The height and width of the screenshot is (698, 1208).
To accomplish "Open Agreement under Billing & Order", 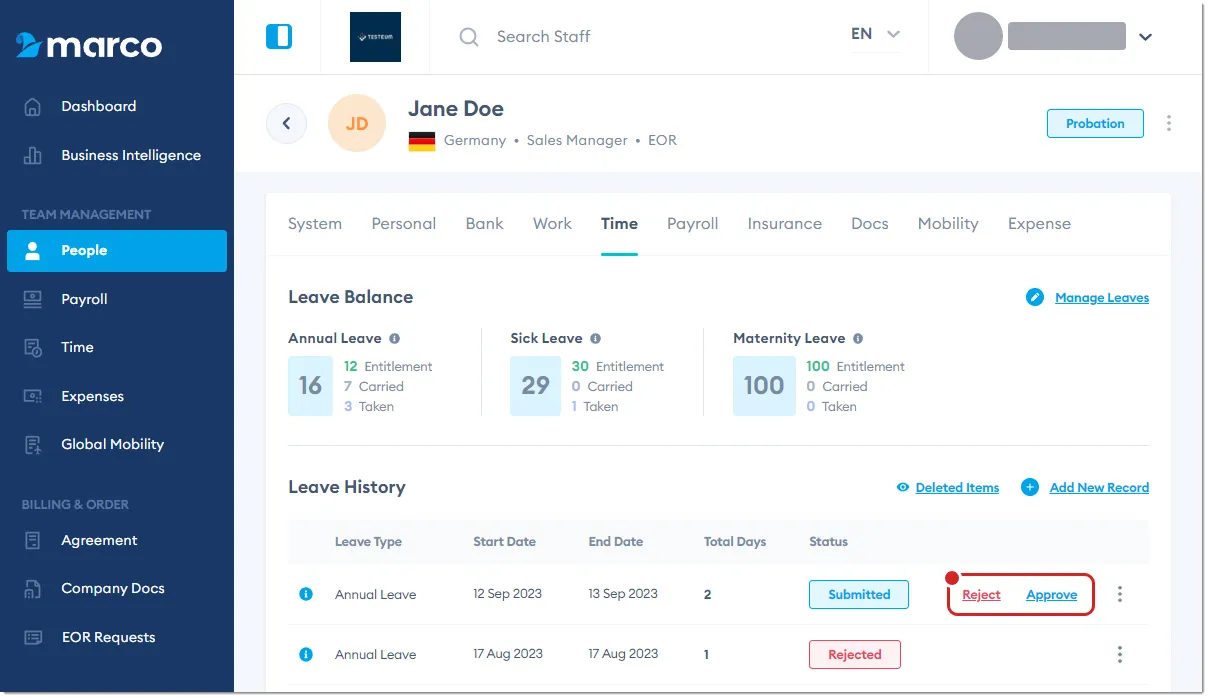I will click(117, 540).
